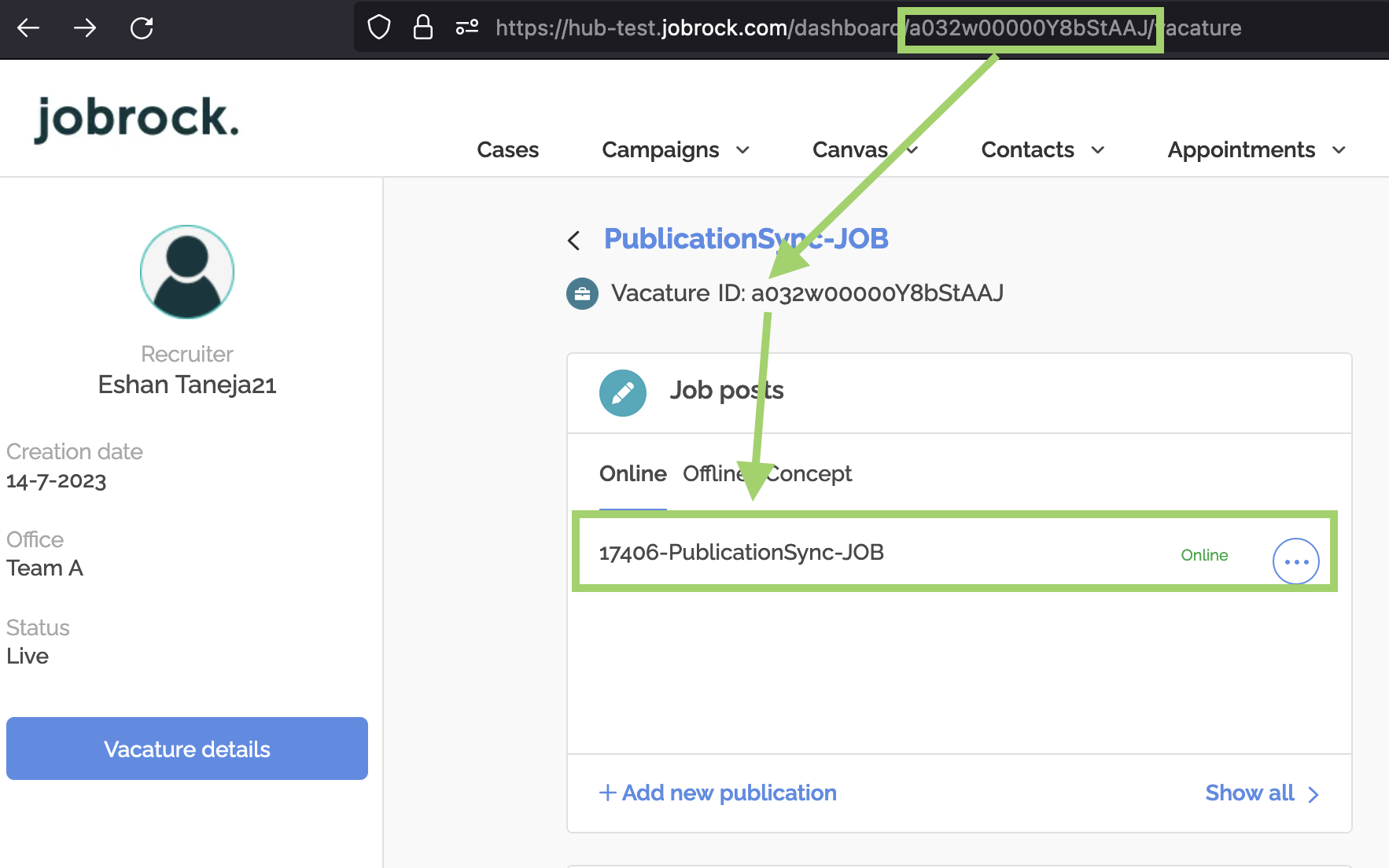This screenshot has height=868, width=1389.
Task: Open the Canvas menu
Action: [x=850, y=149]
